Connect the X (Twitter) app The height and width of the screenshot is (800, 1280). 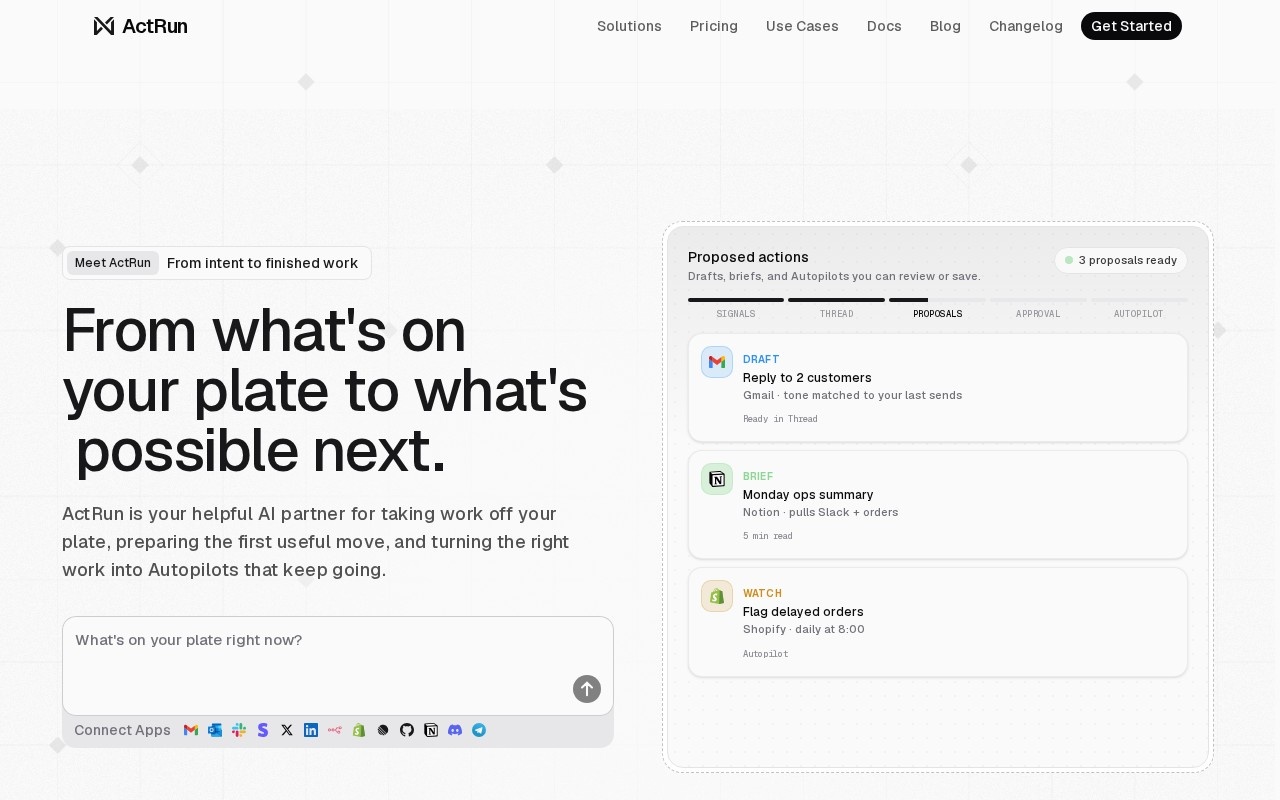287,730
